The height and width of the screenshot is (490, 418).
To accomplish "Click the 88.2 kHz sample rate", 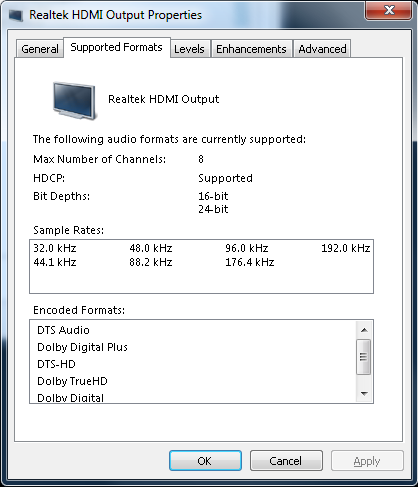I will pyautogui.click(x=151, y=262).
